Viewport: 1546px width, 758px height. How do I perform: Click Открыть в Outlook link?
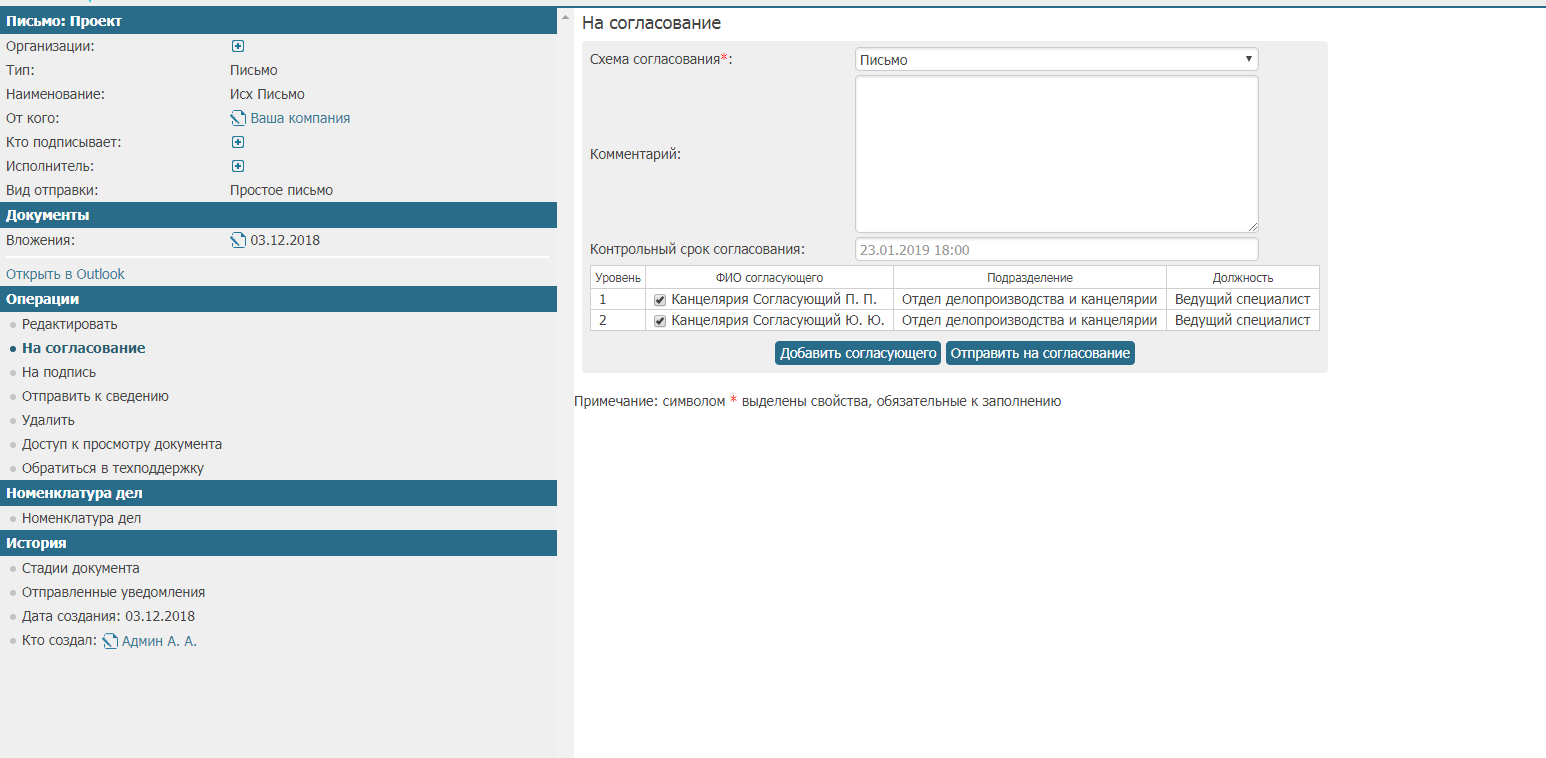click(x=65, y=274)
